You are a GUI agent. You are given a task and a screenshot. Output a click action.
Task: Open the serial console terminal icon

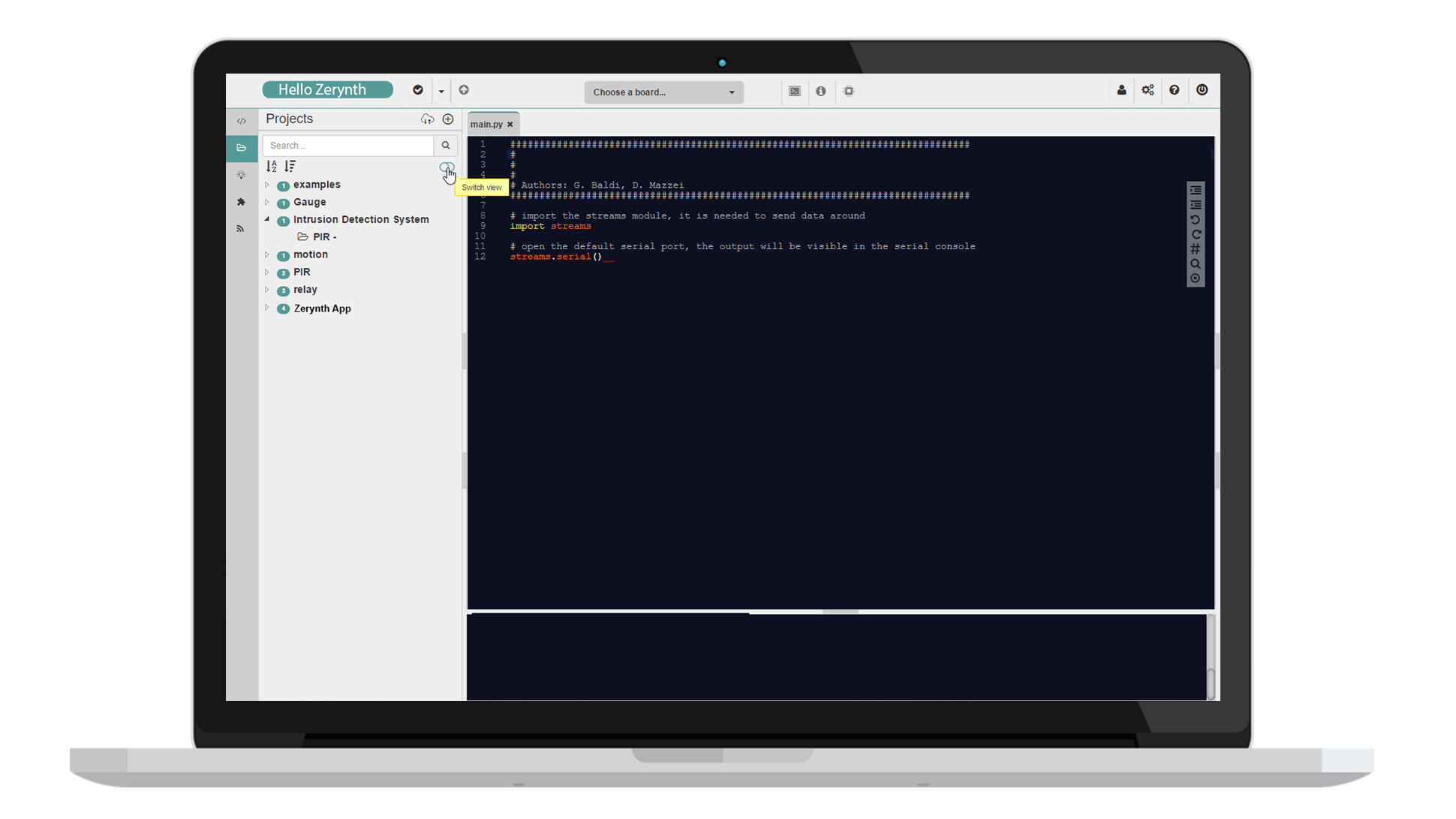coord(795,92)
